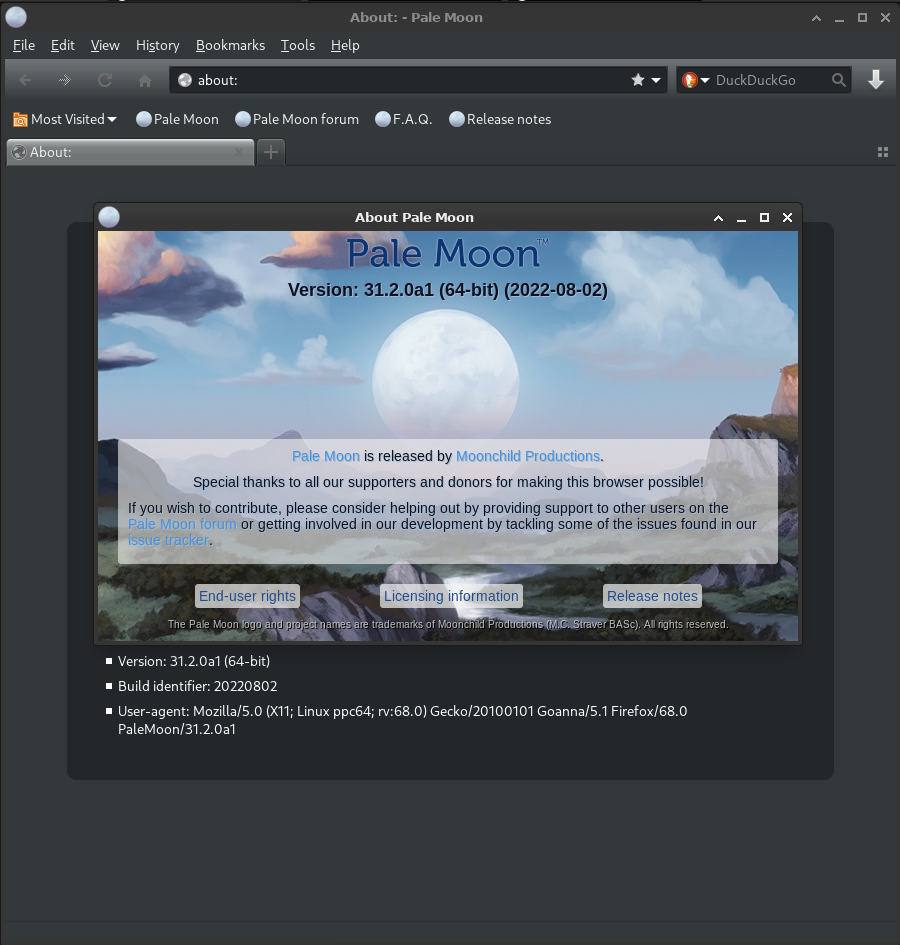The image size is (900, 945).
Task: Close the About: tab
Action: (239, 152)
